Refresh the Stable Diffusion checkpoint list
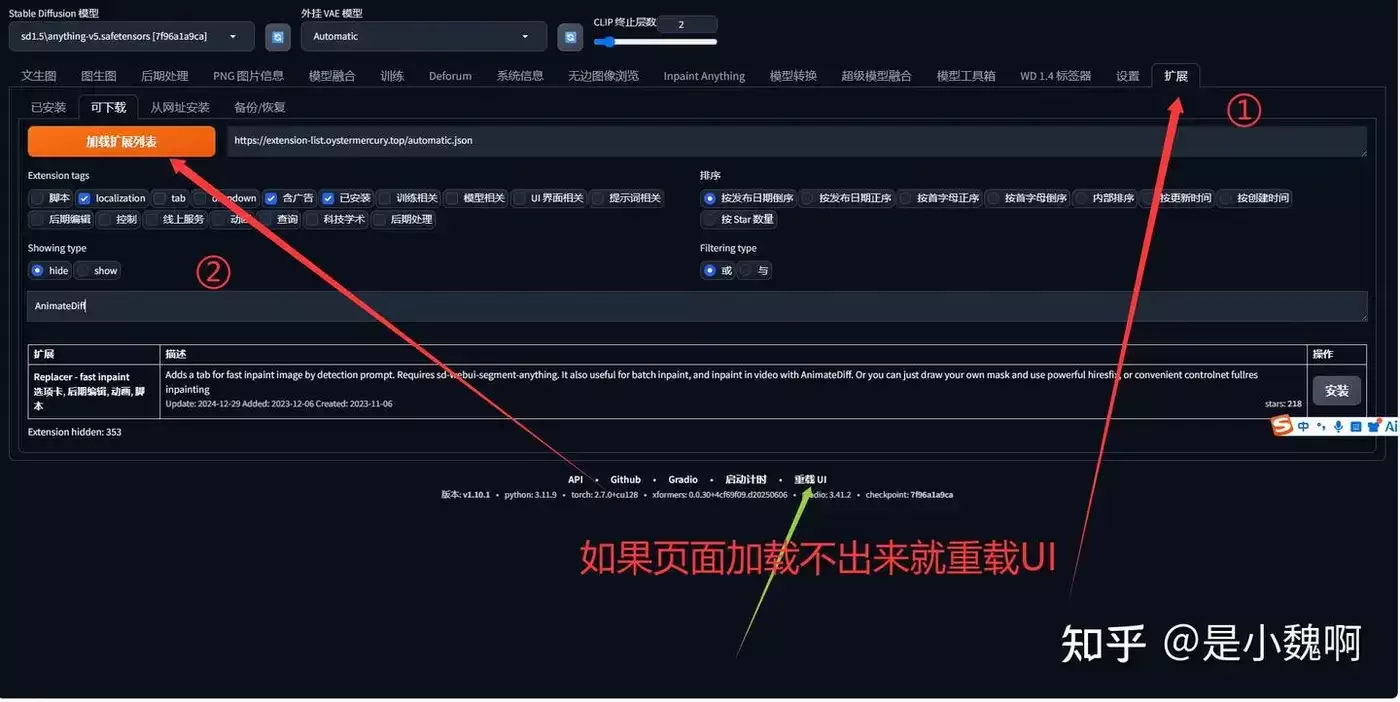 point(277,37)
